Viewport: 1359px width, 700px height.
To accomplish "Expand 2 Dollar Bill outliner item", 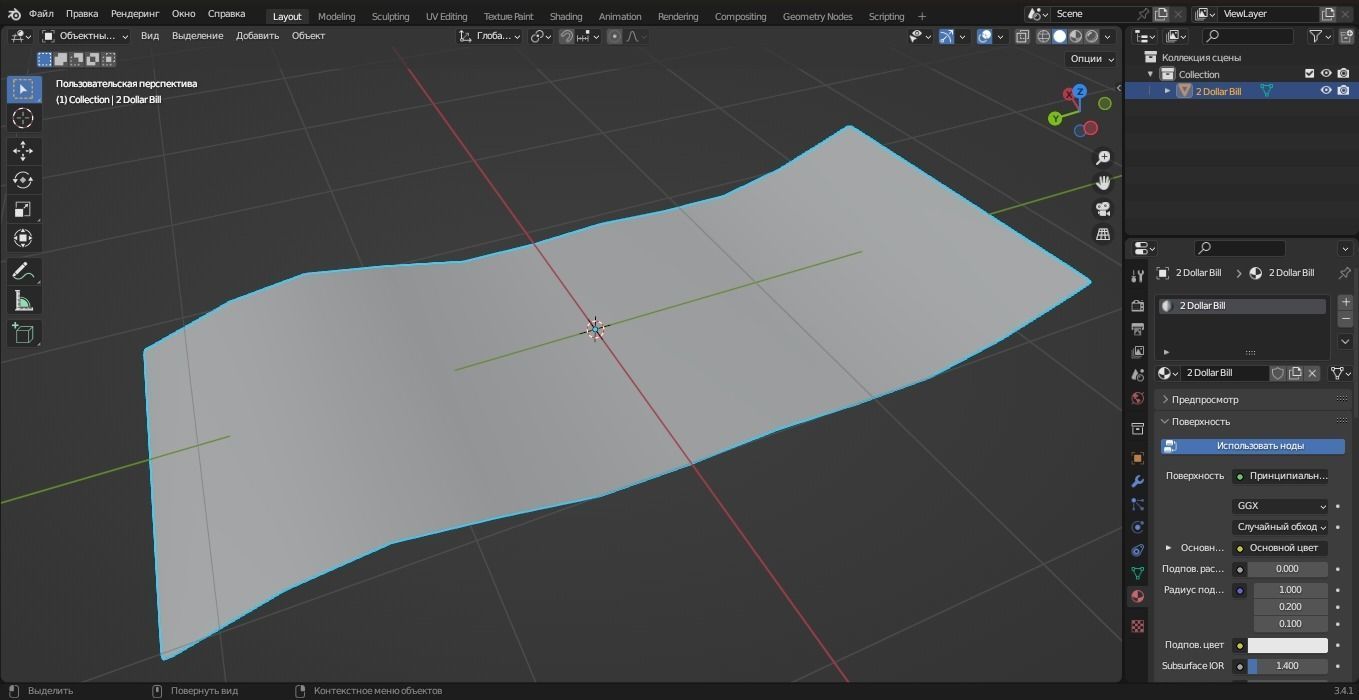I will click(1167, 91).
